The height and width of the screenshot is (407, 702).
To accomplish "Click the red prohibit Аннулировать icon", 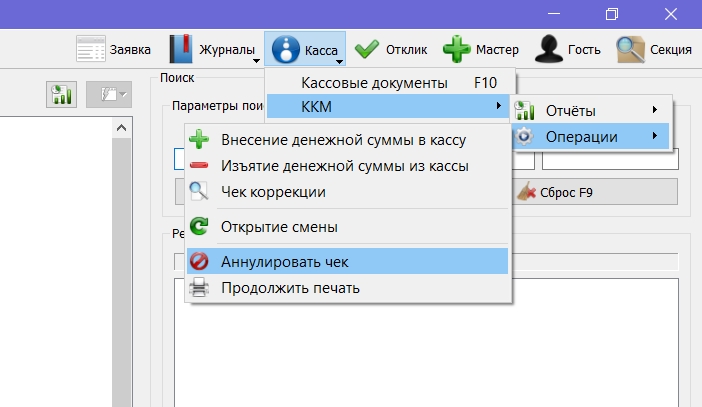I will (x=199, y=261).
